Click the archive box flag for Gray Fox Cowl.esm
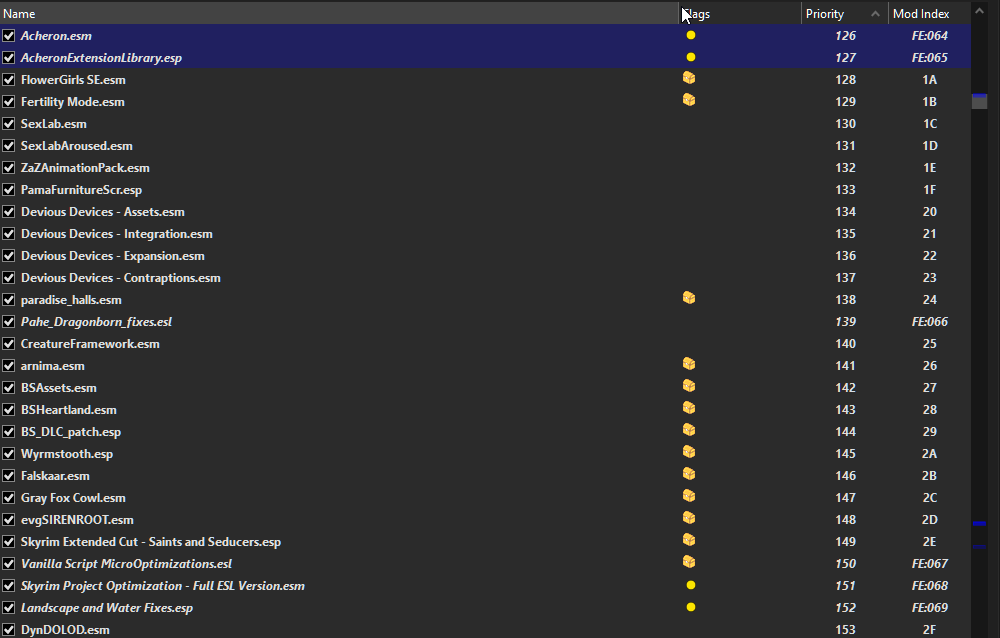This screenshot has width=1000, height=638. [689, 496]
